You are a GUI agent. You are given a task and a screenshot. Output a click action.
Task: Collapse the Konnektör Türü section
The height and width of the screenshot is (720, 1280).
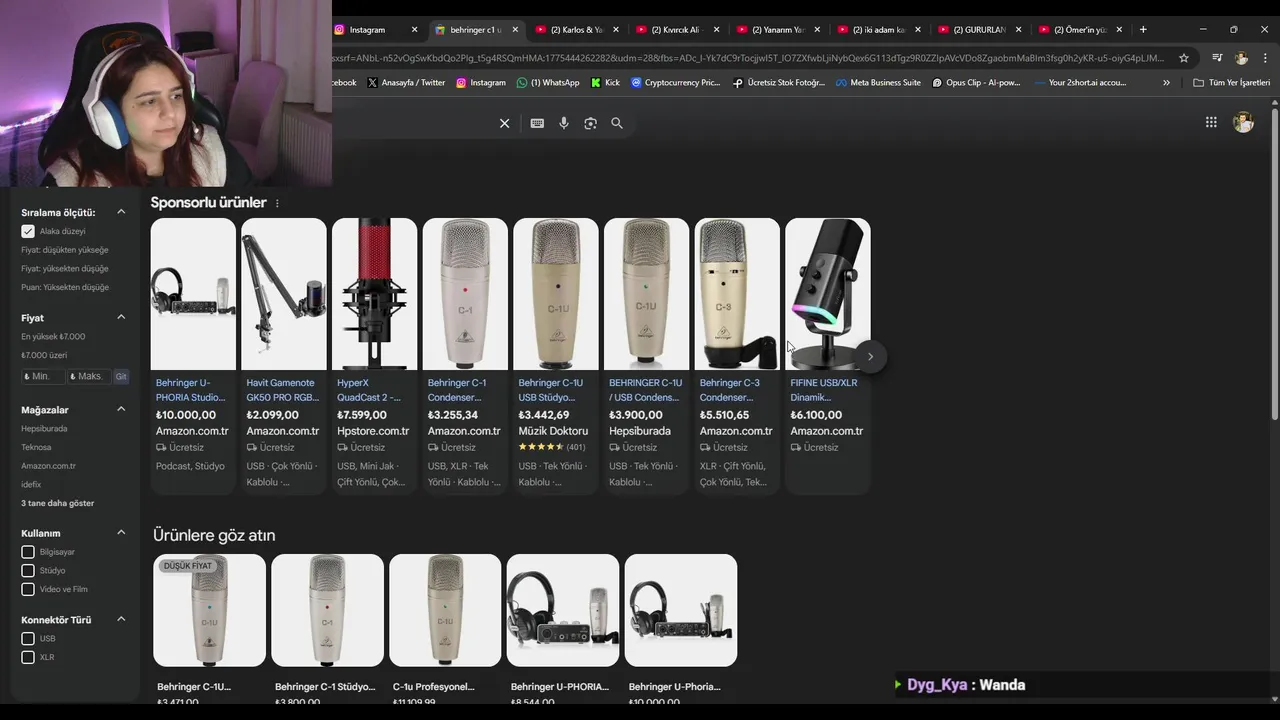pos(121,620)
